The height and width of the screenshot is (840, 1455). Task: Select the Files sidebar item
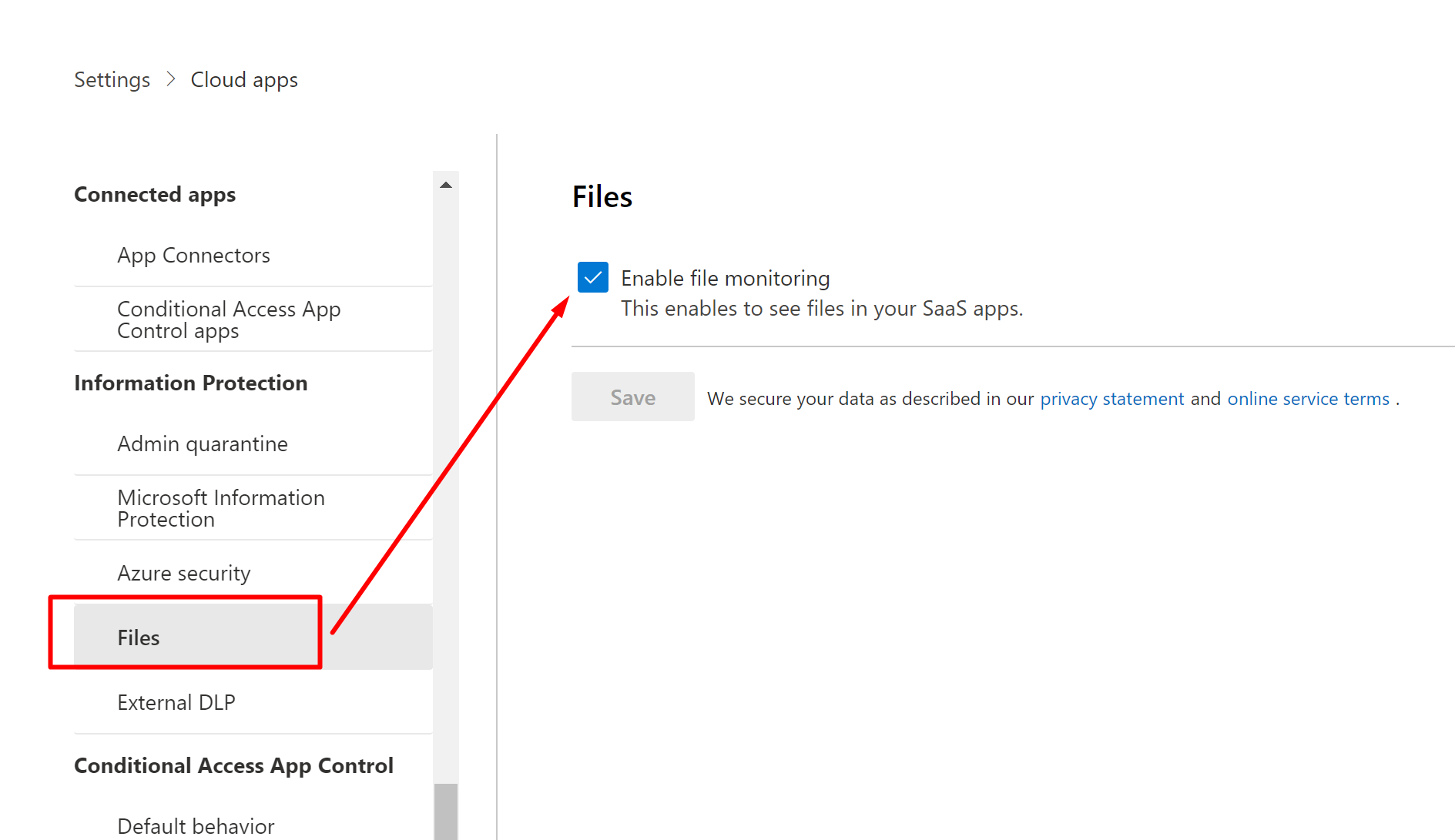pyautogui.click(x=139, y=638)
